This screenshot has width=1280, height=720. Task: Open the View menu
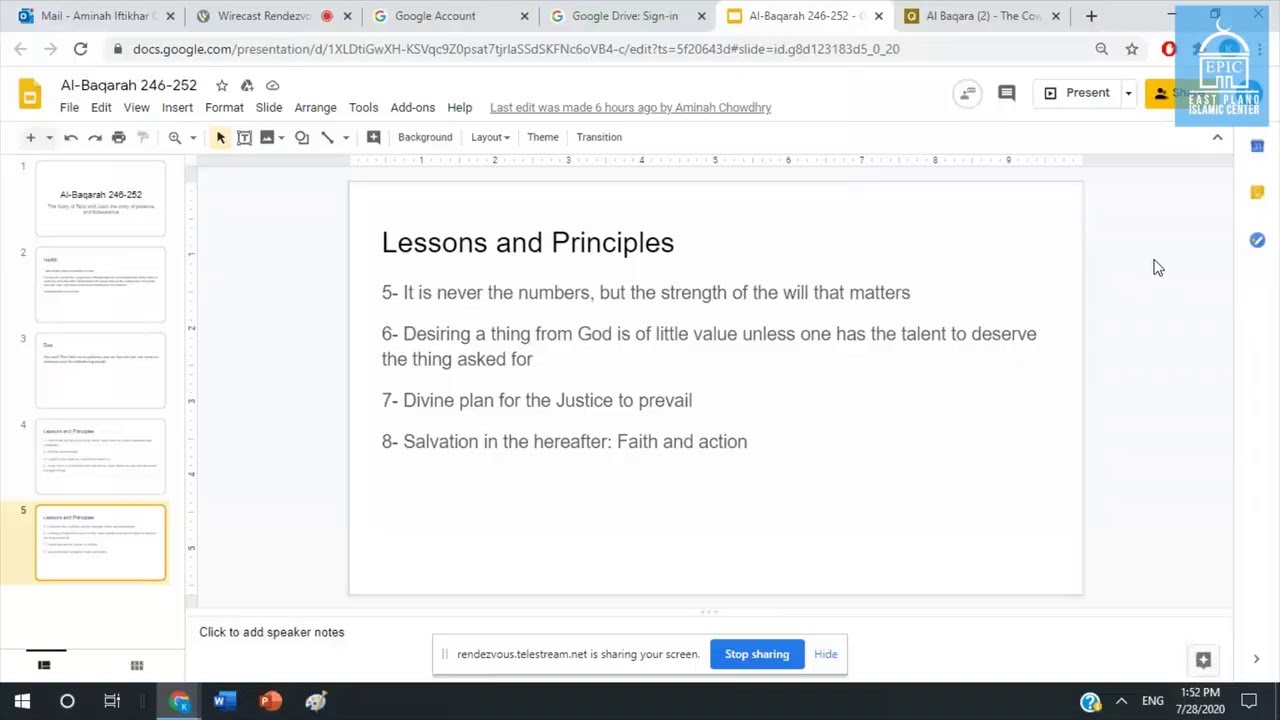click(137, 108)
